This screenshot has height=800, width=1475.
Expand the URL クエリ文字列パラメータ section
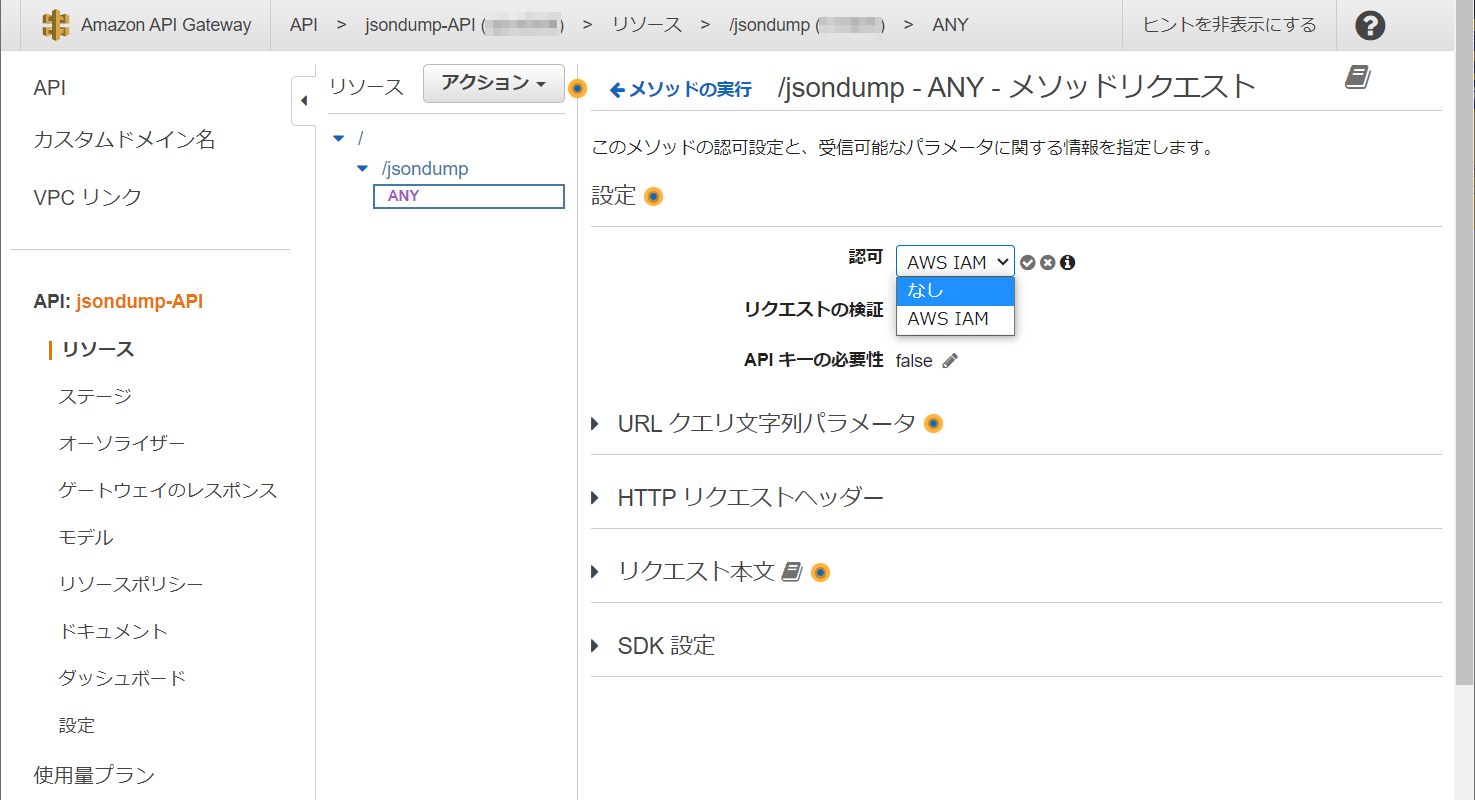coord(766,424)
